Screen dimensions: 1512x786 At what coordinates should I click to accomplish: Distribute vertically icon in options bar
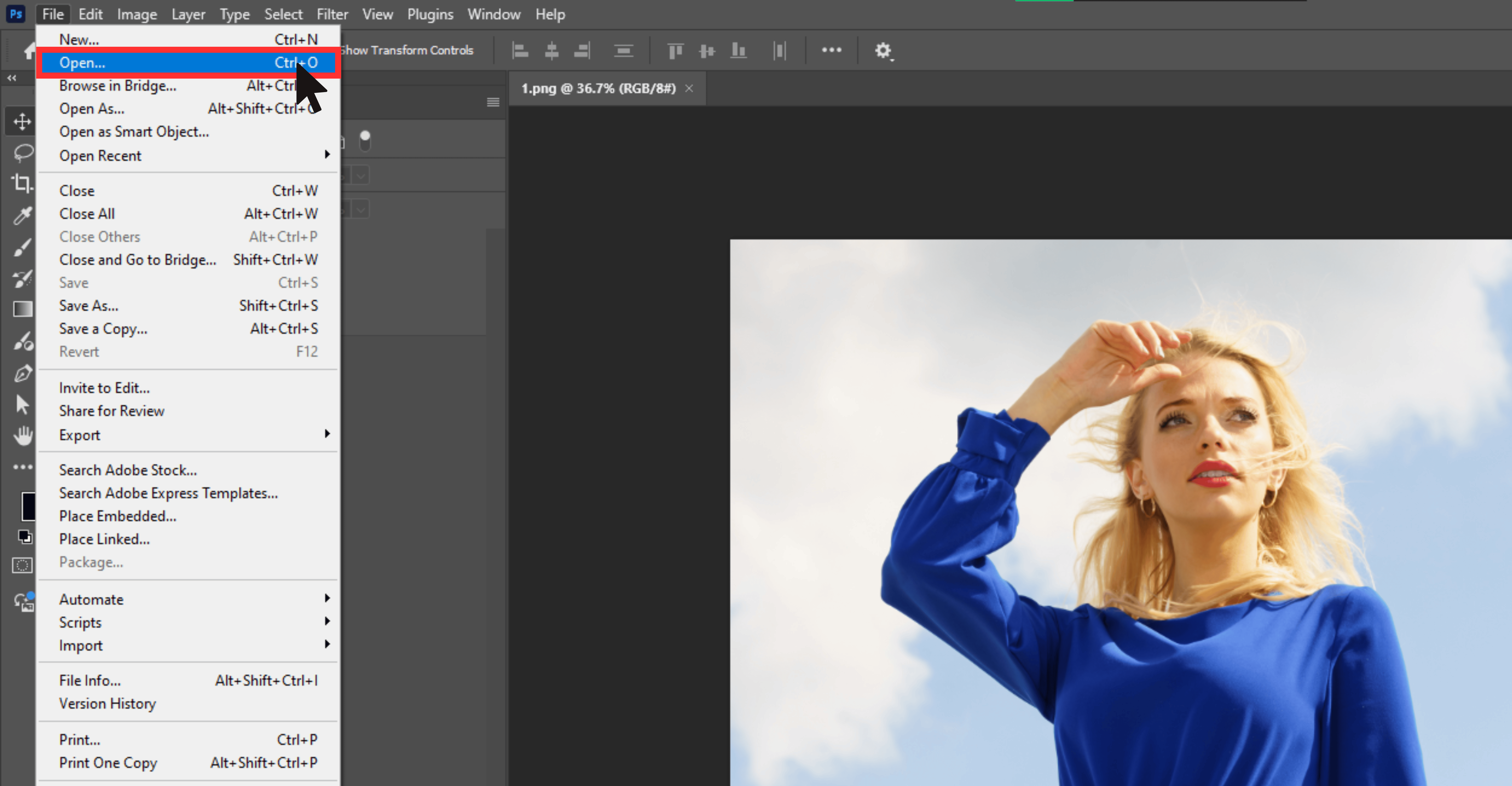click(623, 51)
